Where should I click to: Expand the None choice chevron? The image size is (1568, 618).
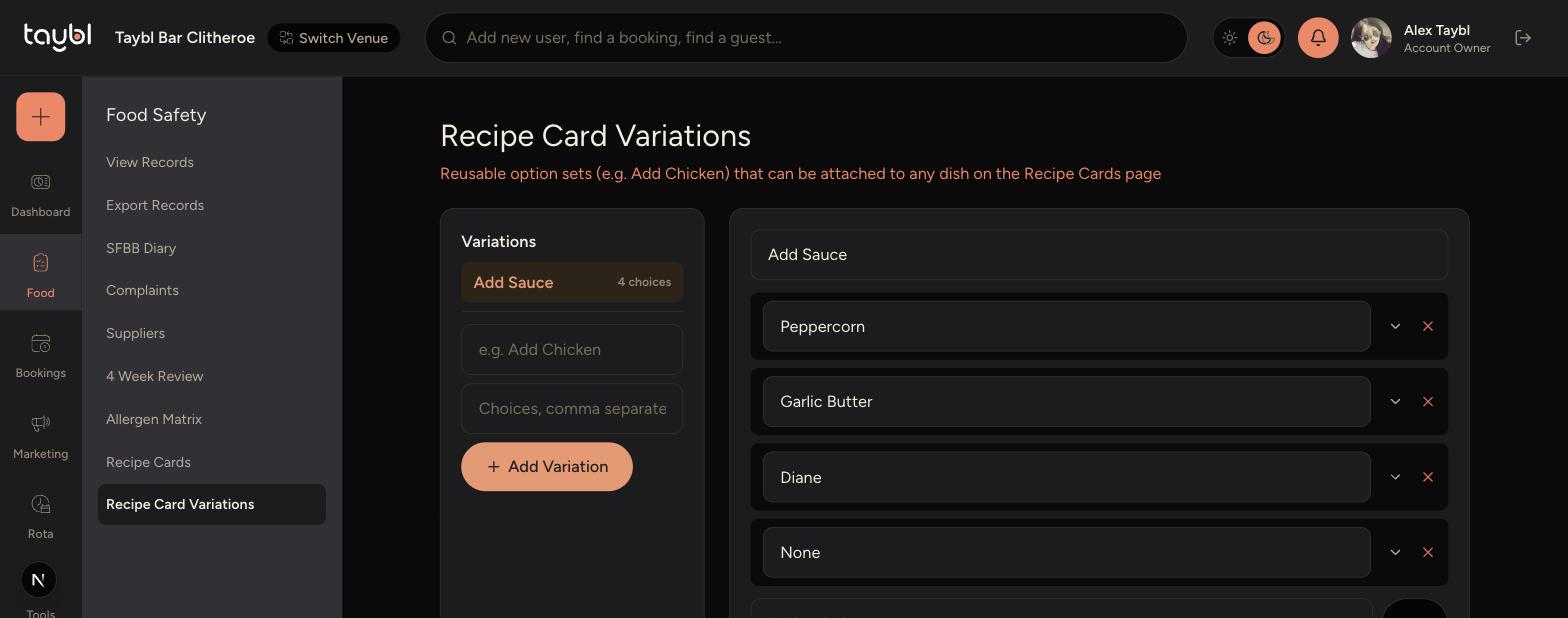[1395, 552]
